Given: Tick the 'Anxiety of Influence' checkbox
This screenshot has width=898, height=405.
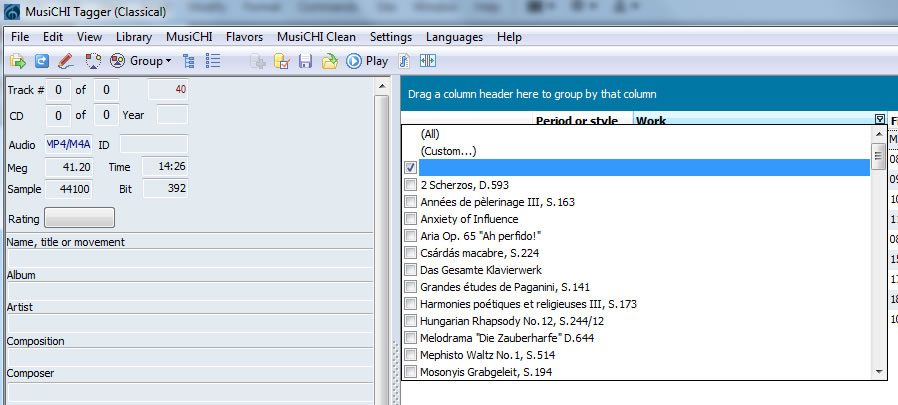Looking at the screenshot, I should point(410,219).
